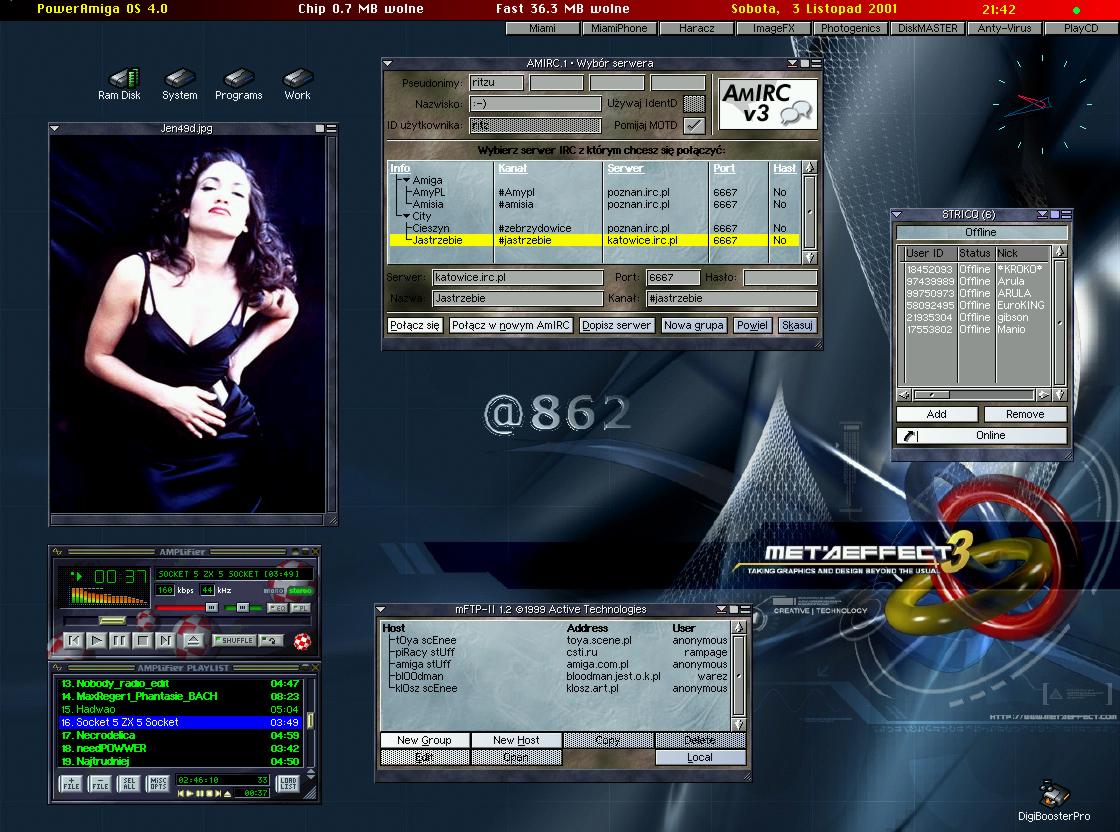Select the Hadwao track in playlist
The height and width of the screenshot is (832, 1120).
tap(180, 709)
